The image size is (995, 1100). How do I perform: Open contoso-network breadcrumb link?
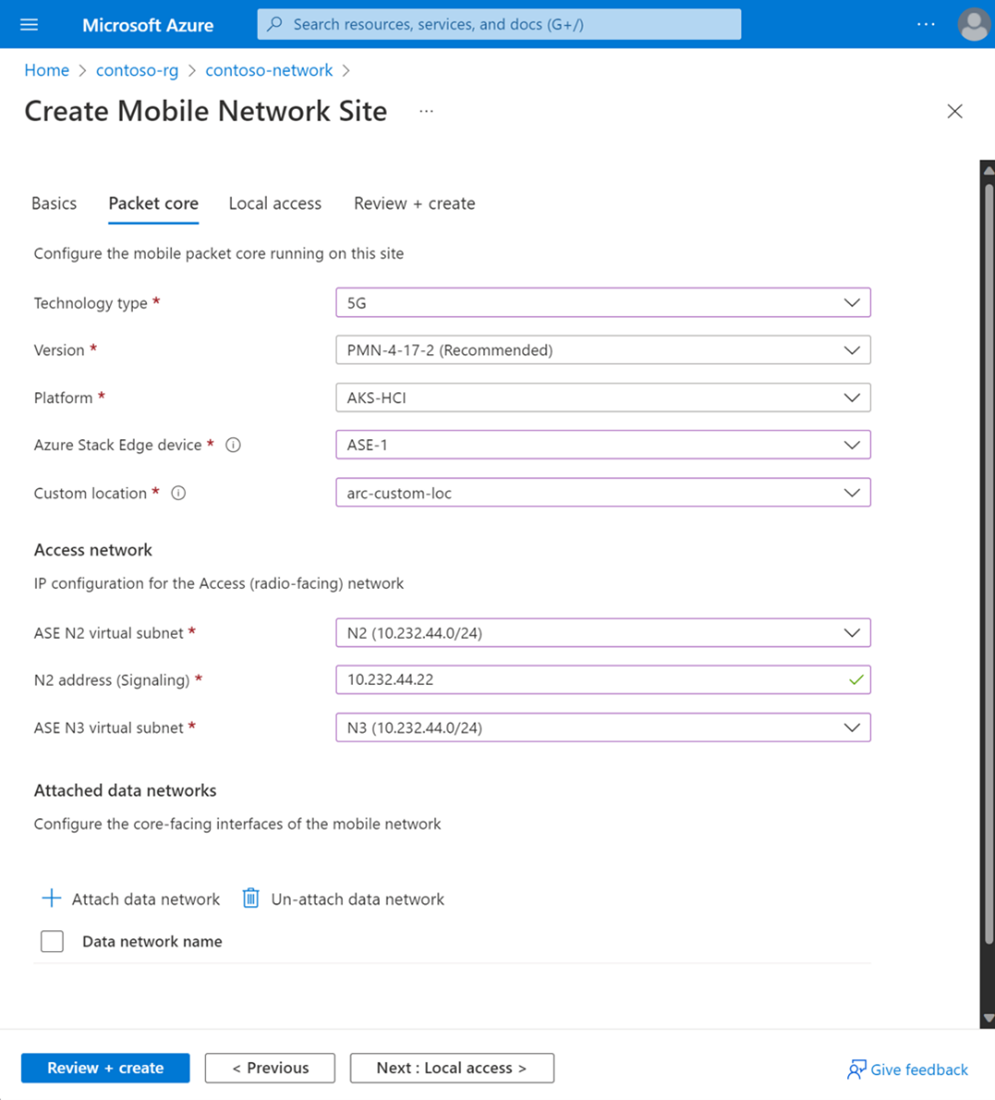point(269,70)
